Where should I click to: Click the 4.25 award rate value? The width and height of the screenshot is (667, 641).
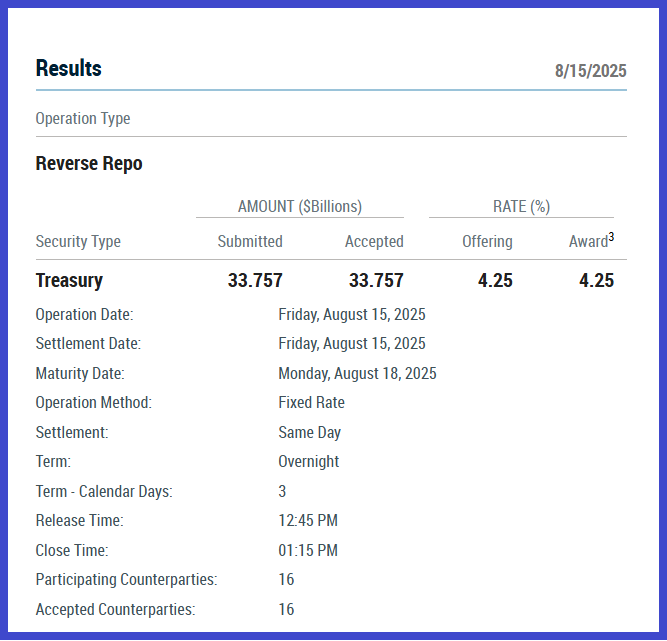pyautogui.click(x=596, y=281)
